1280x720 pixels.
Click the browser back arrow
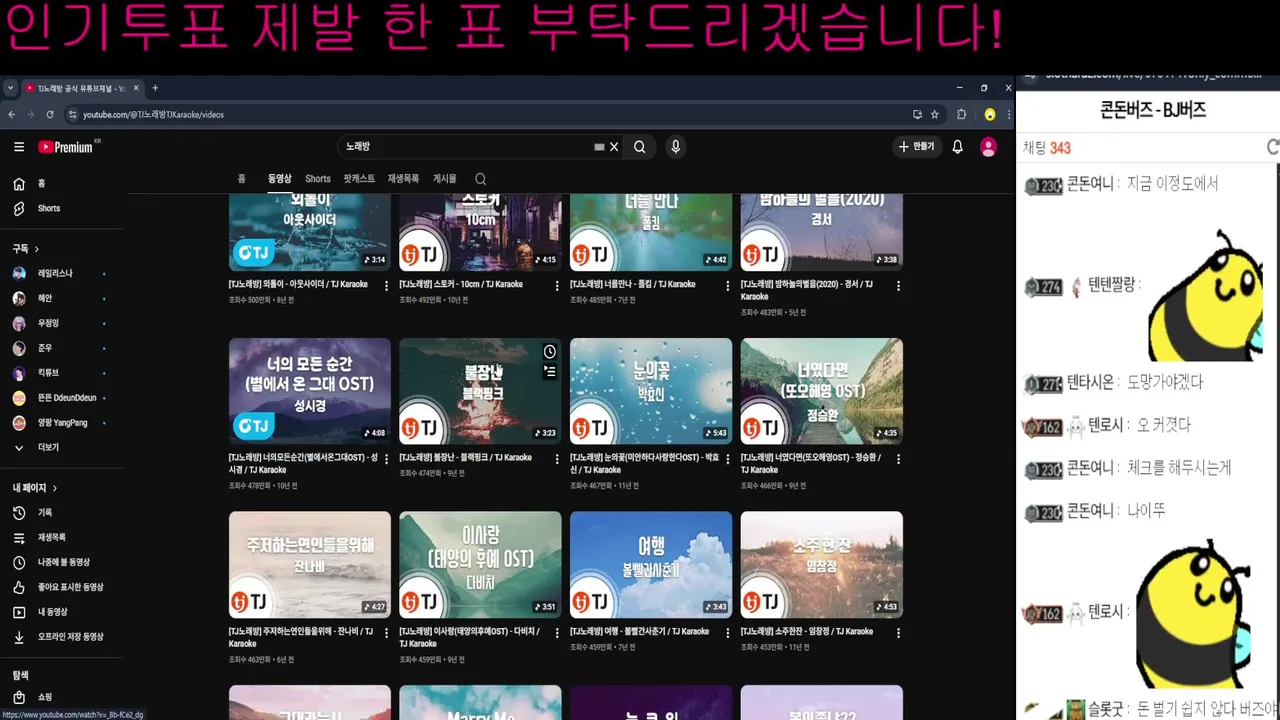[x=11, y=115]
